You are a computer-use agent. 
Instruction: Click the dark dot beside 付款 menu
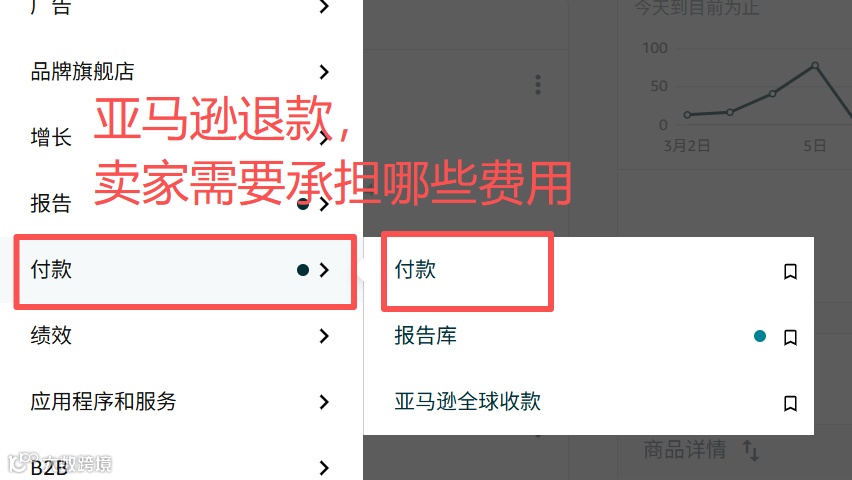pos(303,270)
